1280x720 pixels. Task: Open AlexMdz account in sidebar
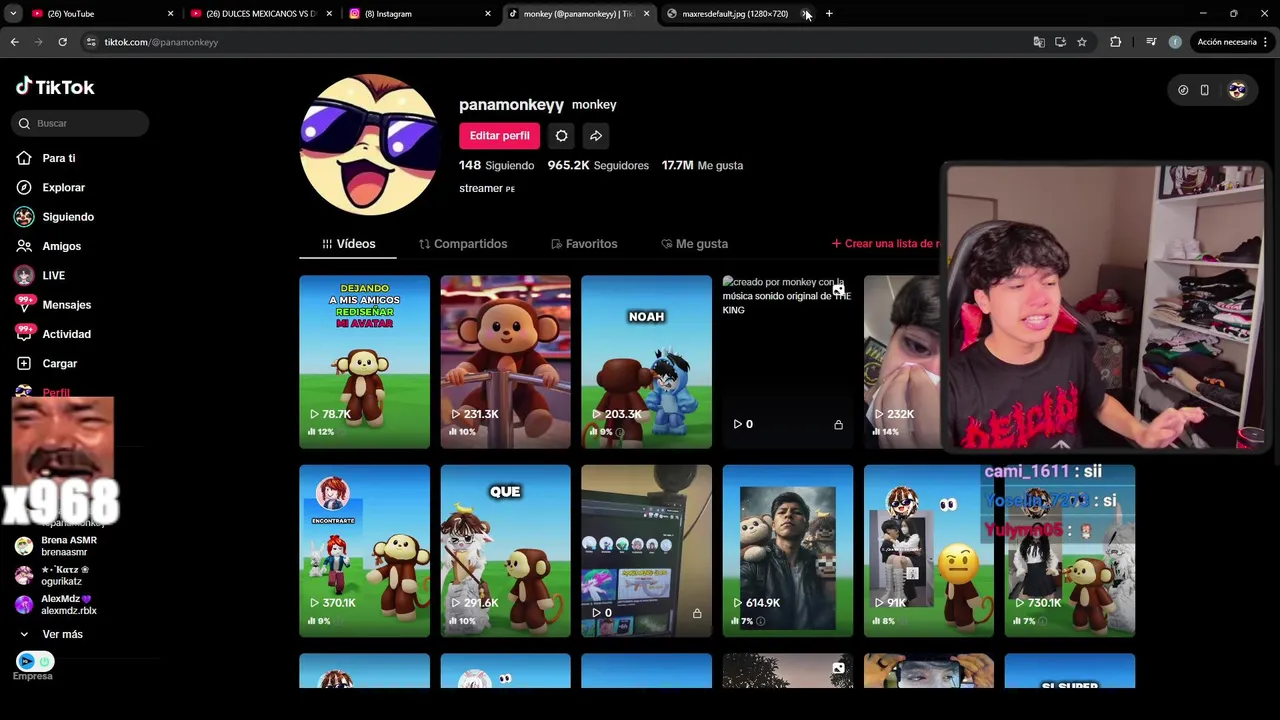coord(56,605)
